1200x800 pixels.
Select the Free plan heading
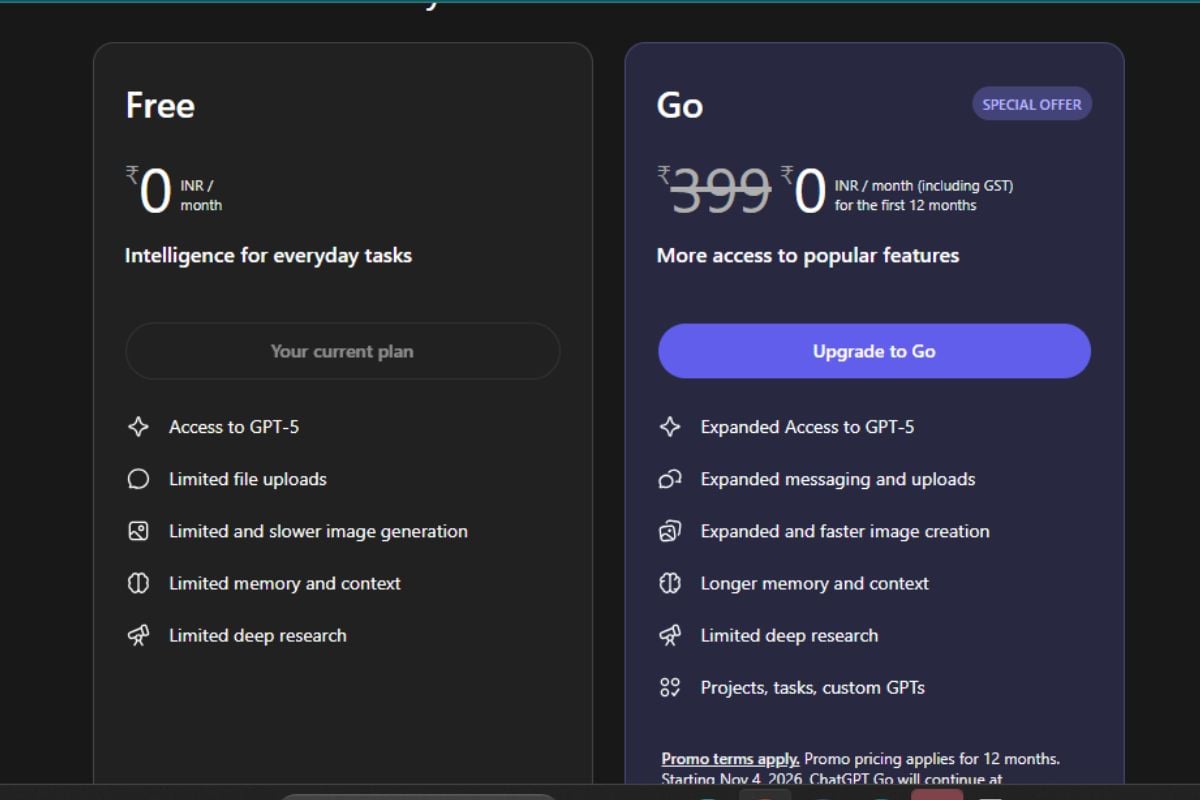[160, 106]
